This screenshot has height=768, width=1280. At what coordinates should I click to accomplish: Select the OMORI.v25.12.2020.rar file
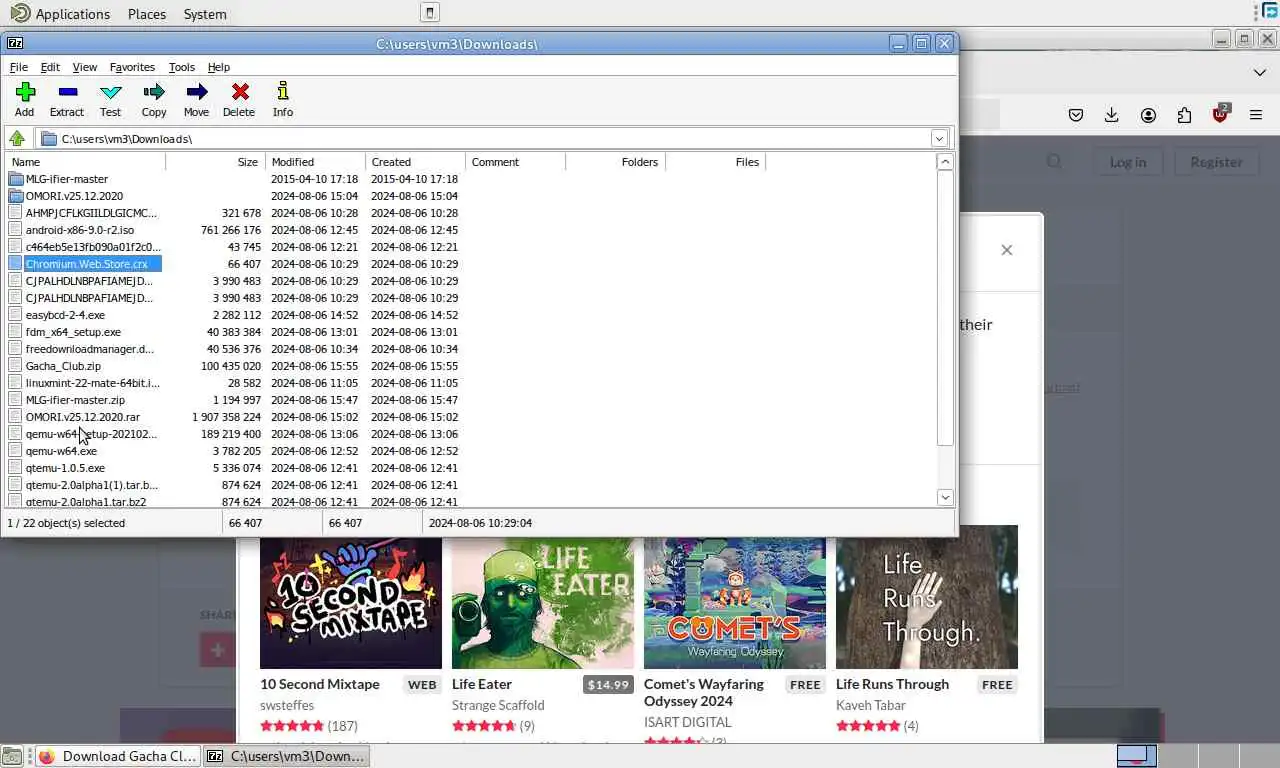pos(83,417)
